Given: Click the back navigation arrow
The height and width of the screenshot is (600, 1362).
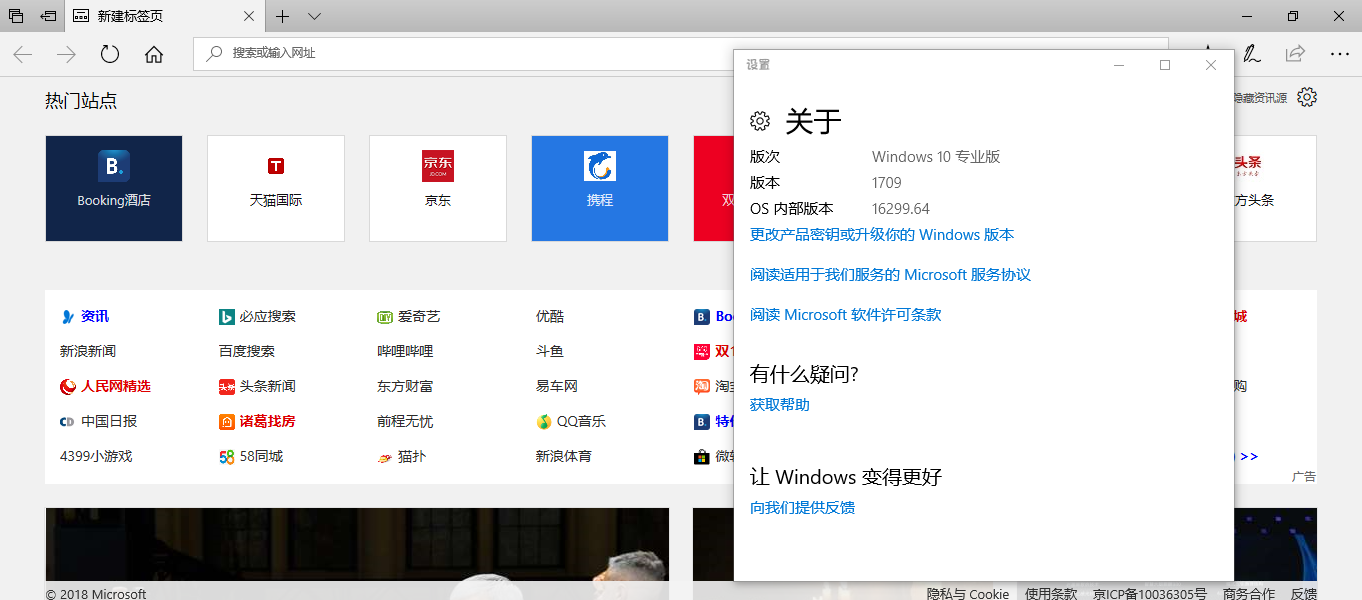Looking at the screenshot, I should tap(22, 55).
